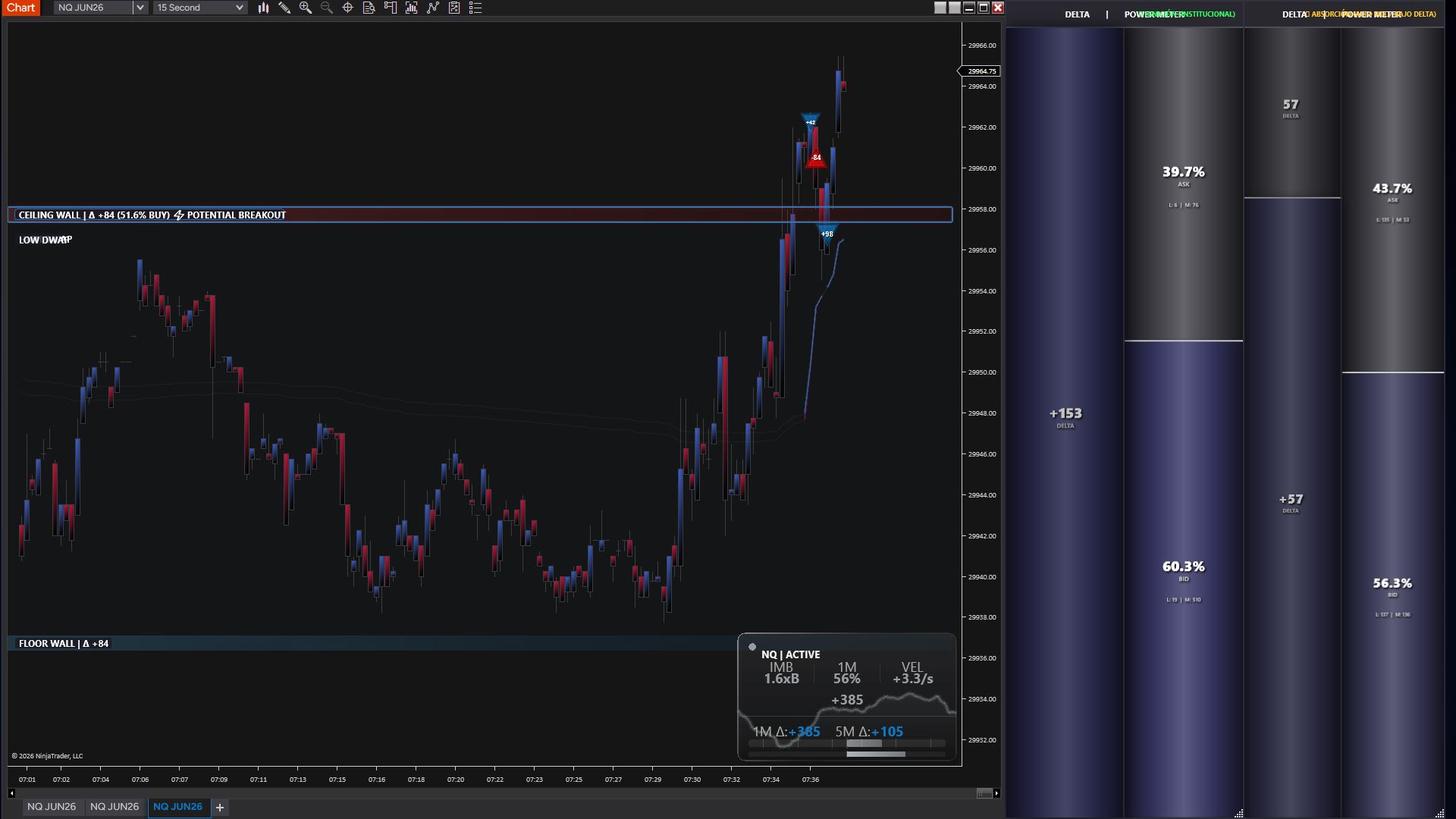Image resolution: width=1456 pixels, height=819 pixels.
Task: Switch to the first NQ JUN26 tab
Action: (x=52, y=807)
